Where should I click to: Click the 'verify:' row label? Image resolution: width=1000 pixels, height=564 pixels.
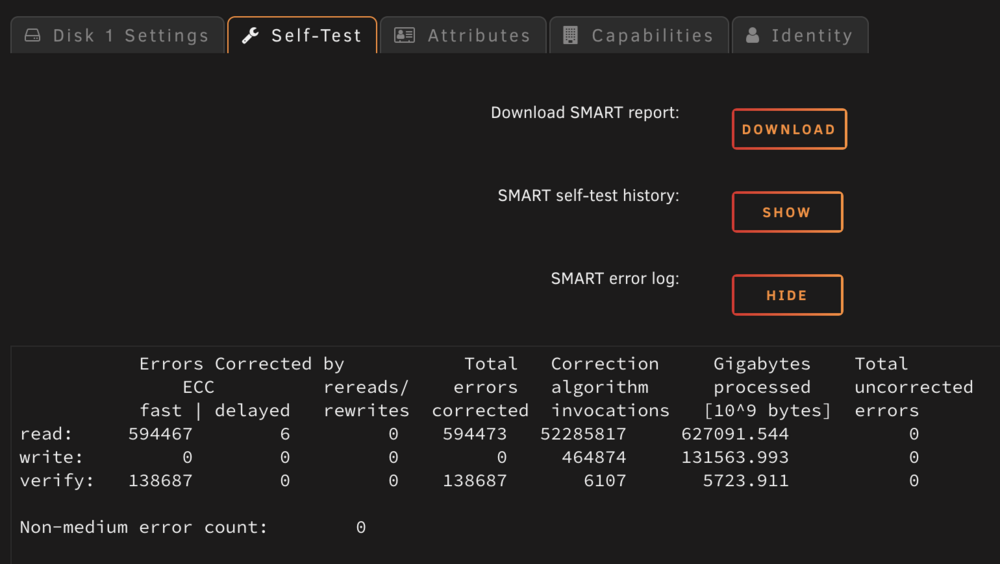coord(57,480)
